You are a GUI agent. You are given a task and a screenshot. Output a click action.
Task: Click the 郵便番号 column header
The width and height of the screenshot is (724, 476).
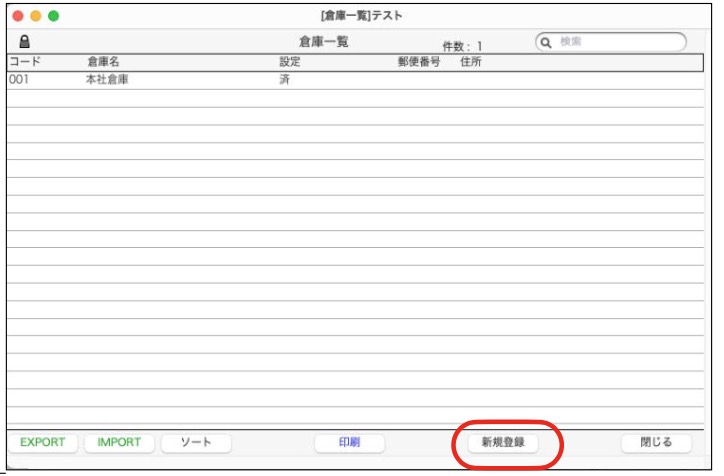click(x=419, y=62)
